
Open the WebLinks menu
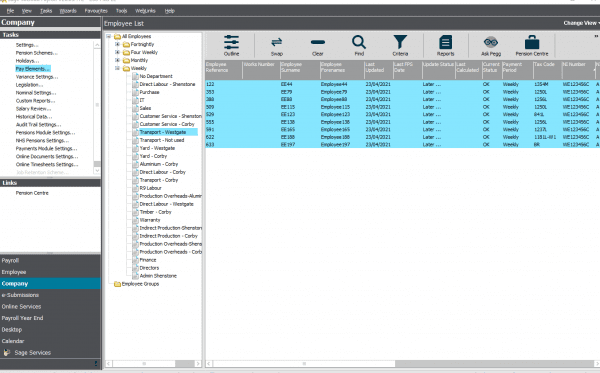(x=145, y=11)
